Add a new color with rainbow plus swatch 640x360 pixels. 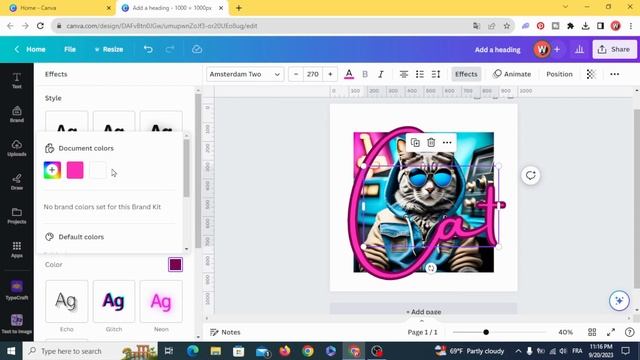tap(52, 170)
